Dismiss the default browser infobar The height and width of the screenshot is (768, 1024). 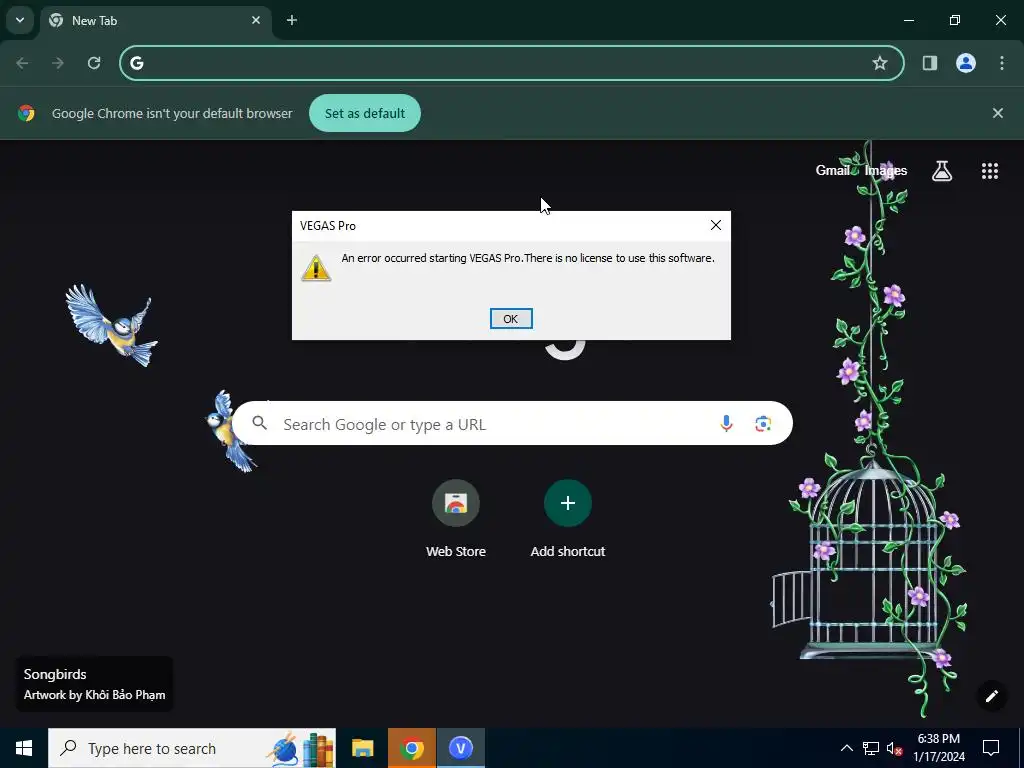[997, 113]
